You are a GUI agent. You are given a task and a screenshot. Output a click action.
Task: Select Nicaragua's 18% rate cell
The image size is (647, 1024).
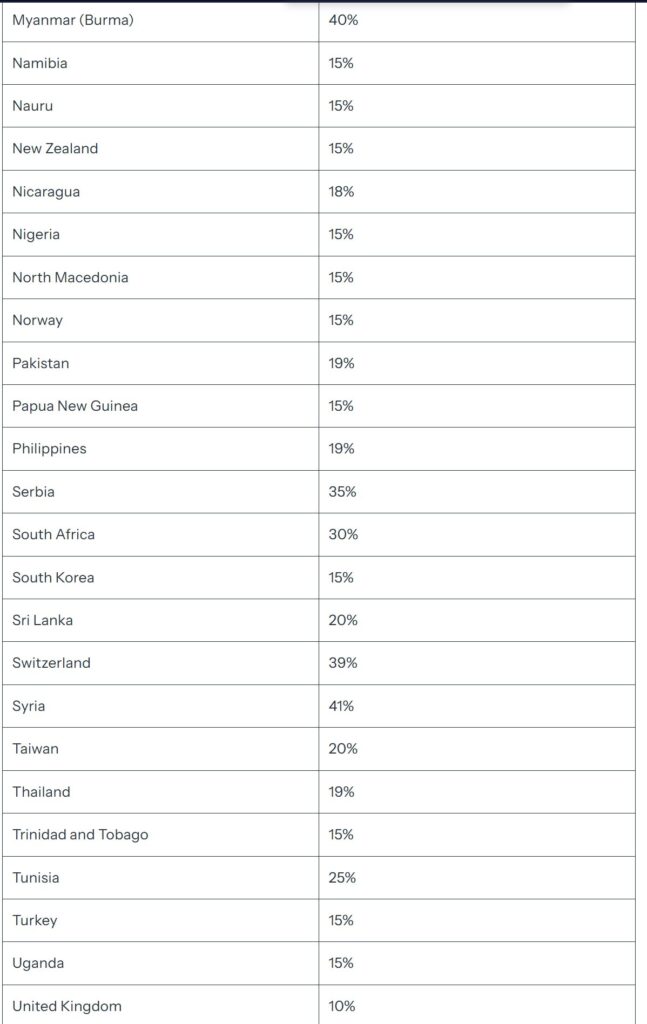(342, 191)
